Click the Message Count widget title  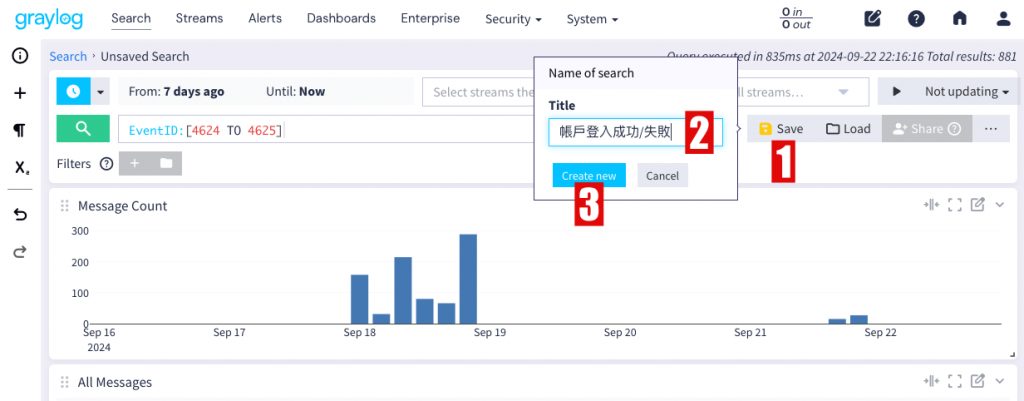pos(123,206)
